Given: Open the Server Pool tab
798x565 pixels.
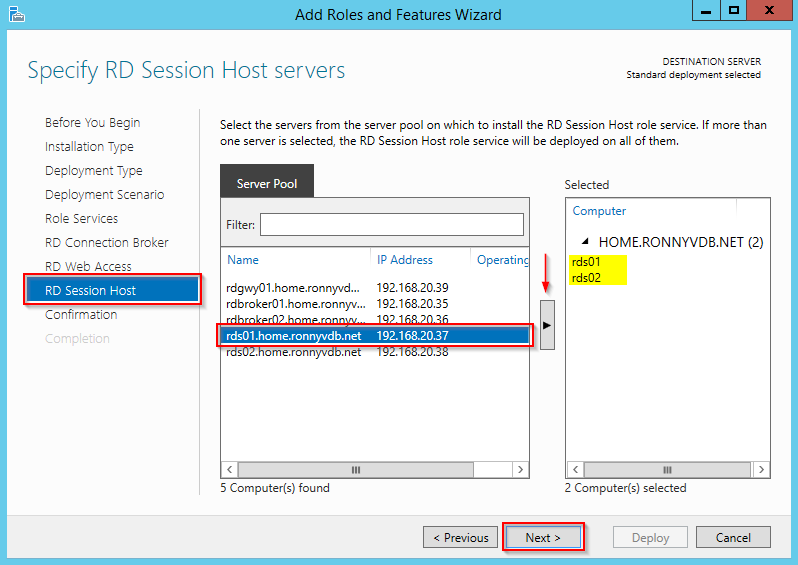Looking at the screenshot, I should click(267, 184).
